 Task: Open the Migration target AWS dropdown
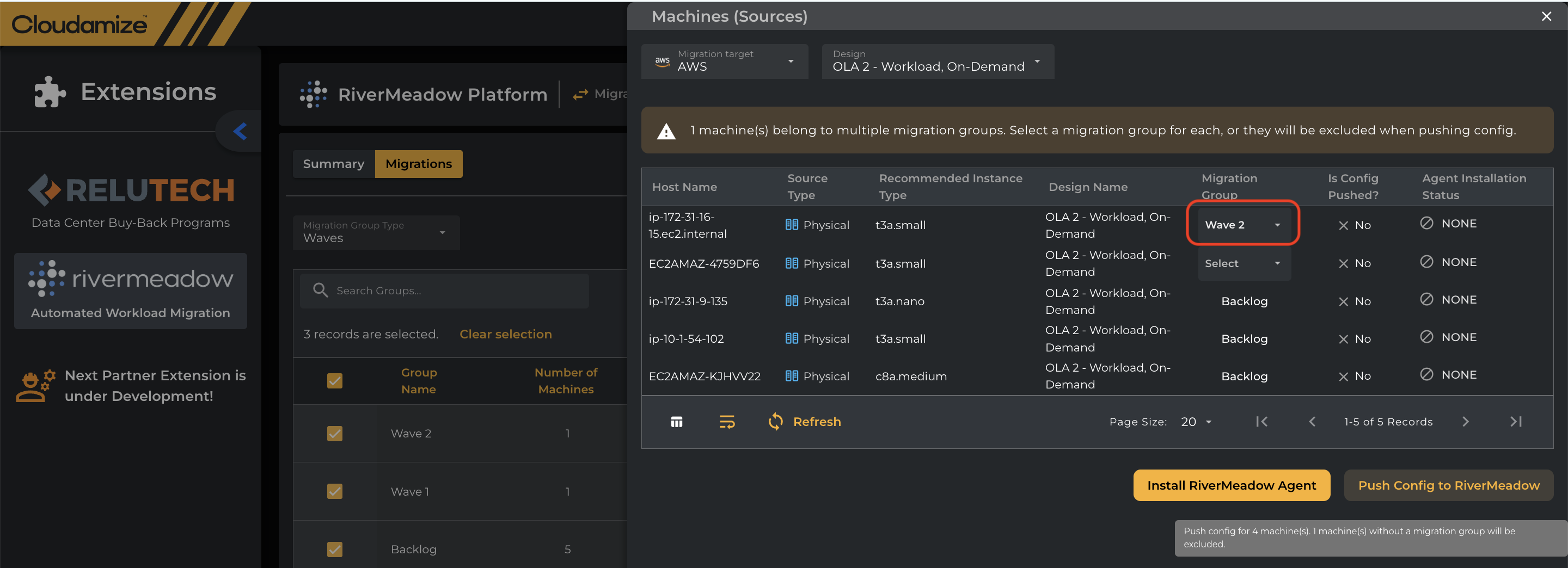pyautogui.click(x=724, y=61)
